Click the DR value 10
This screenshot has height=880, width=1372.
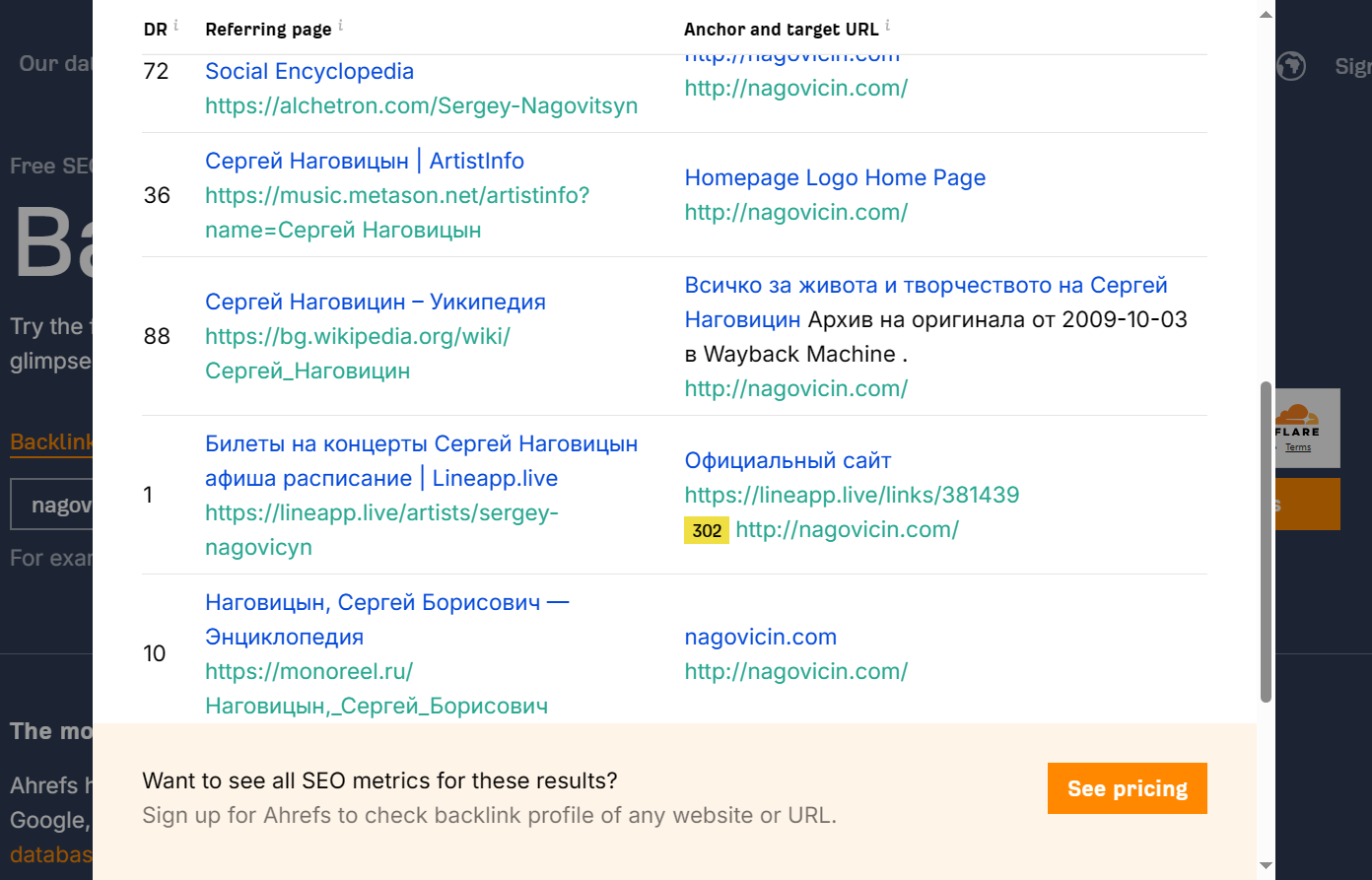[155, 653]
